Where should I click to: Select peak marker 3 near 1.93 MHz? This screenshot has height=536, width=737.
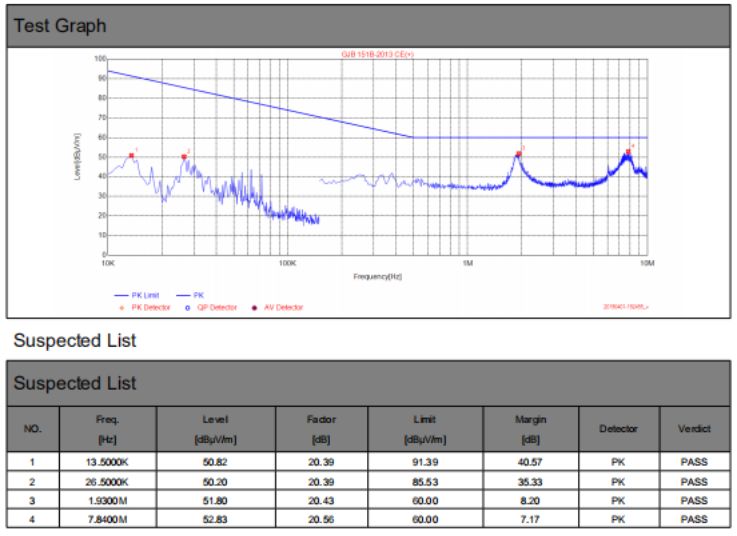tap(519, 154)
